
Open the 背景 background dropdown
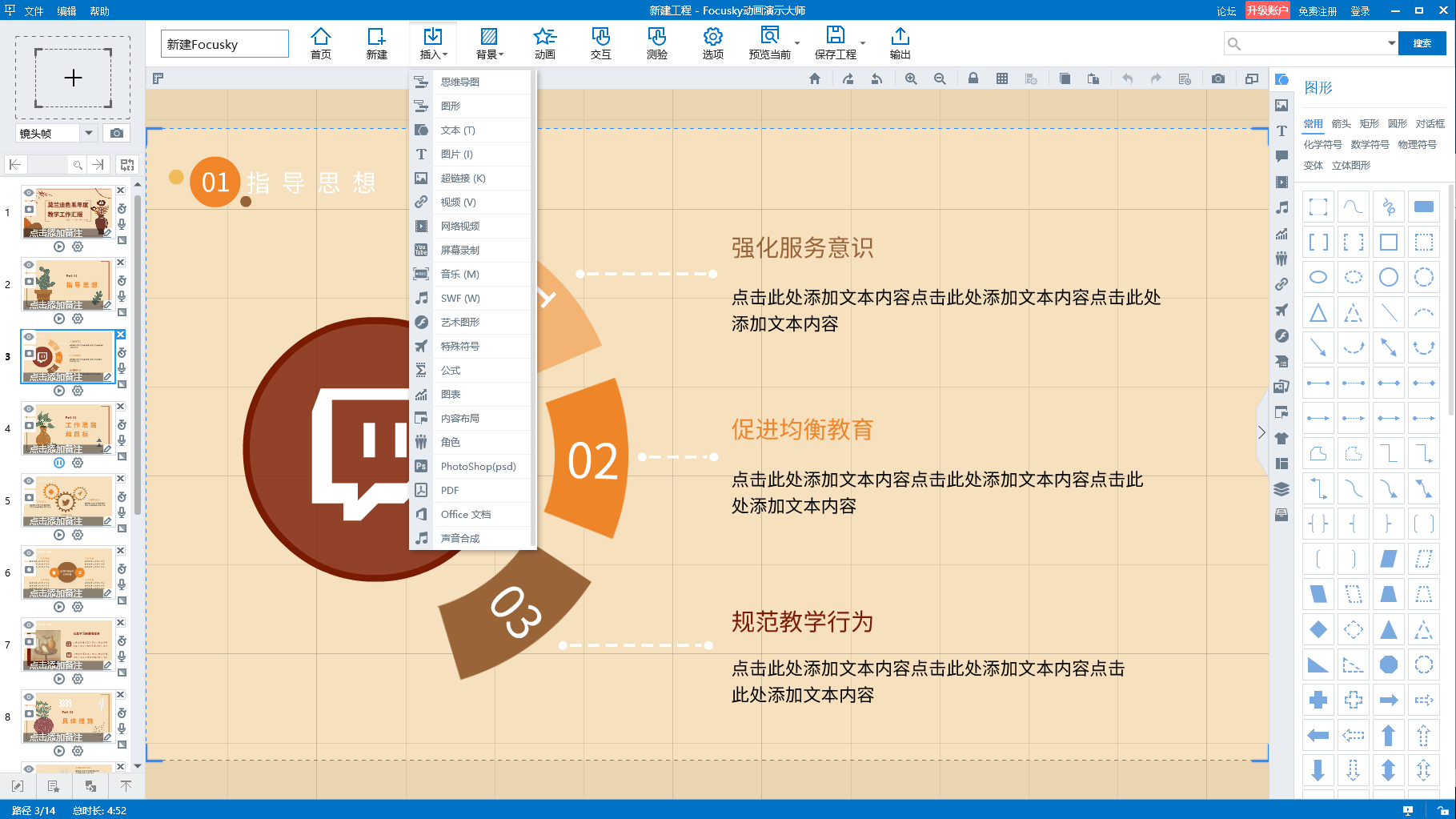[489, 43]
